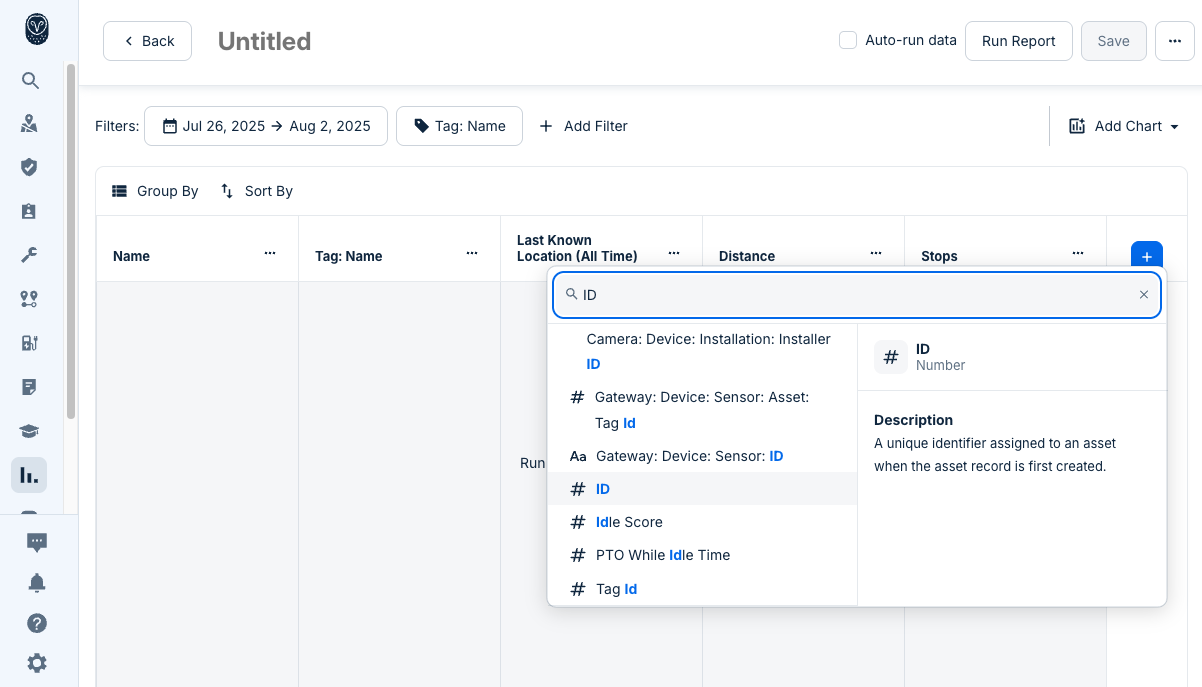The height and width of the screenshot is (687, 1202).
Task: Click the search magnifier icon in sidebar
Action: pyautogui.click(x=30, y=81)
